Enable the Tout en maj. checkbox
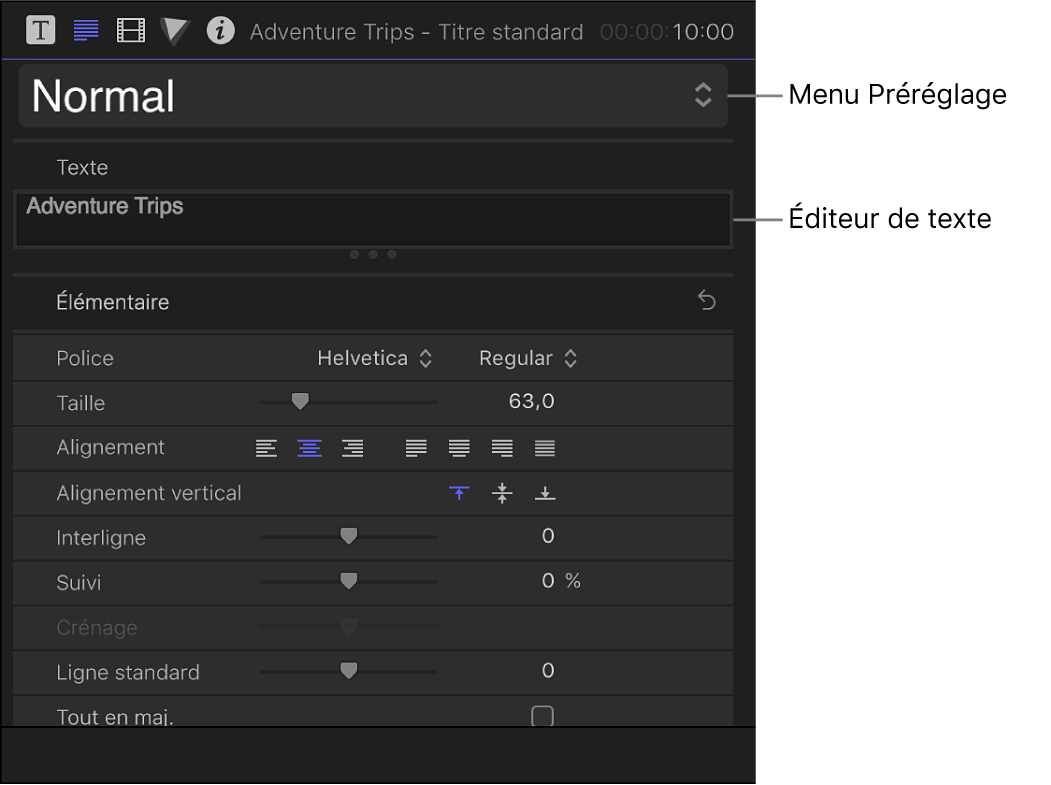This screenshot has height=785, width=1051. (542, 716)
